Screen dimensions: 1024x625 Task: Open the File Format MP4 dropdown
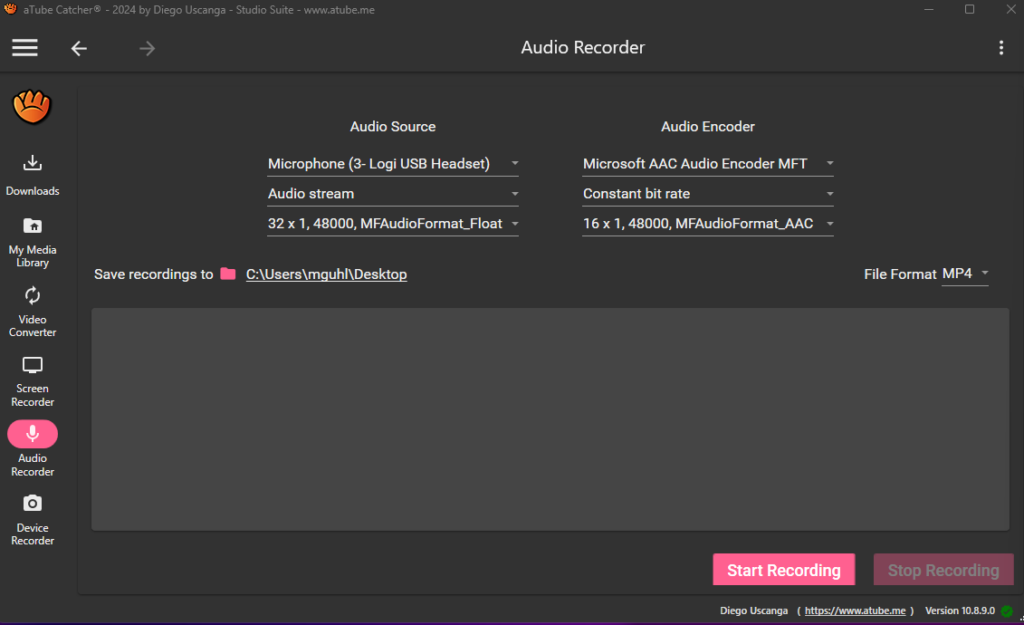(x=965, y=274)
